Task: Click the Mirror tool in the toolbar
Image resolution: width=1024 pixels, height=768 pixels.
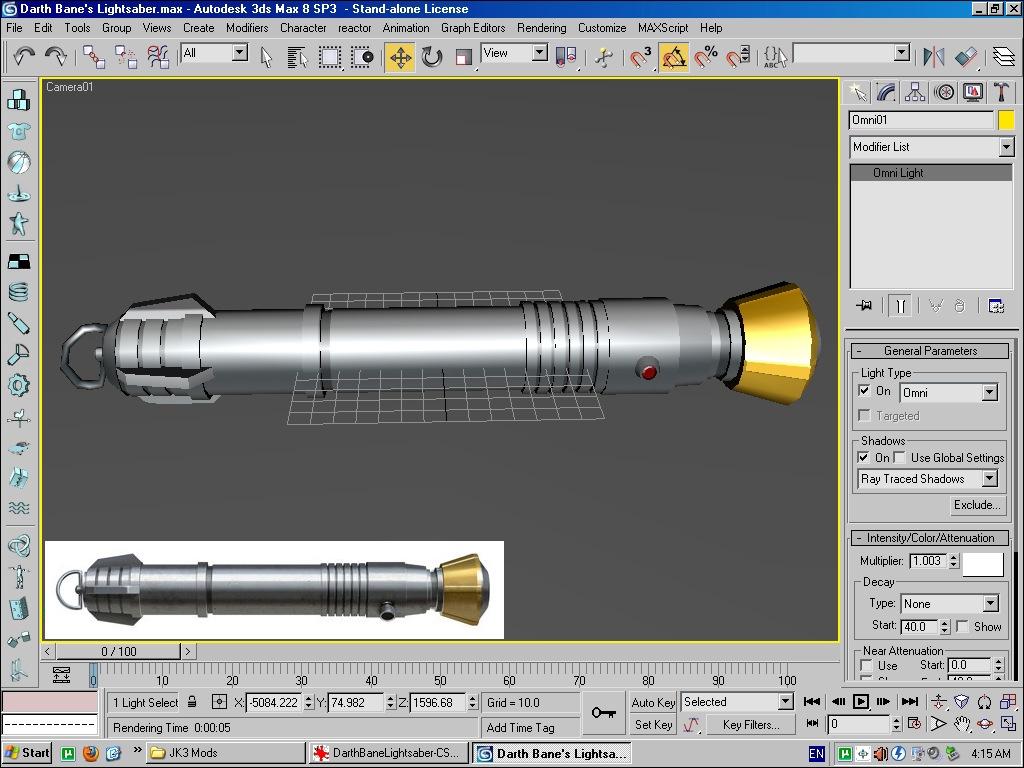Action: point(933,56)
